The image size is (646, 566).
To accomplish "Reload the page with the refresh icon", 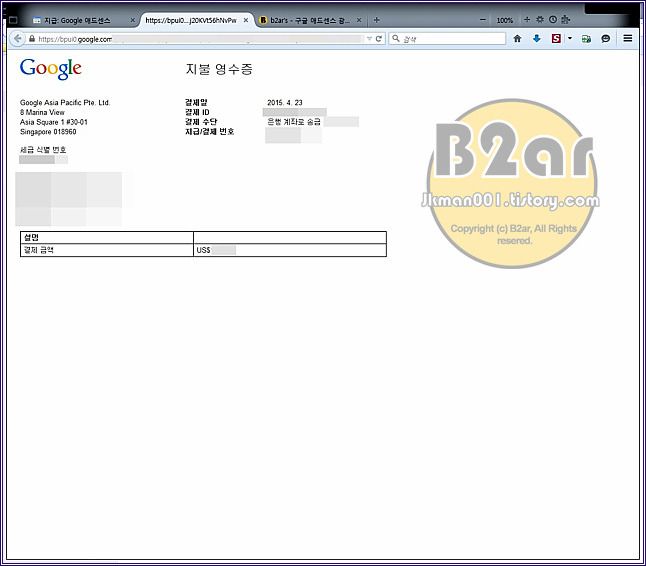I will (379, 39).
